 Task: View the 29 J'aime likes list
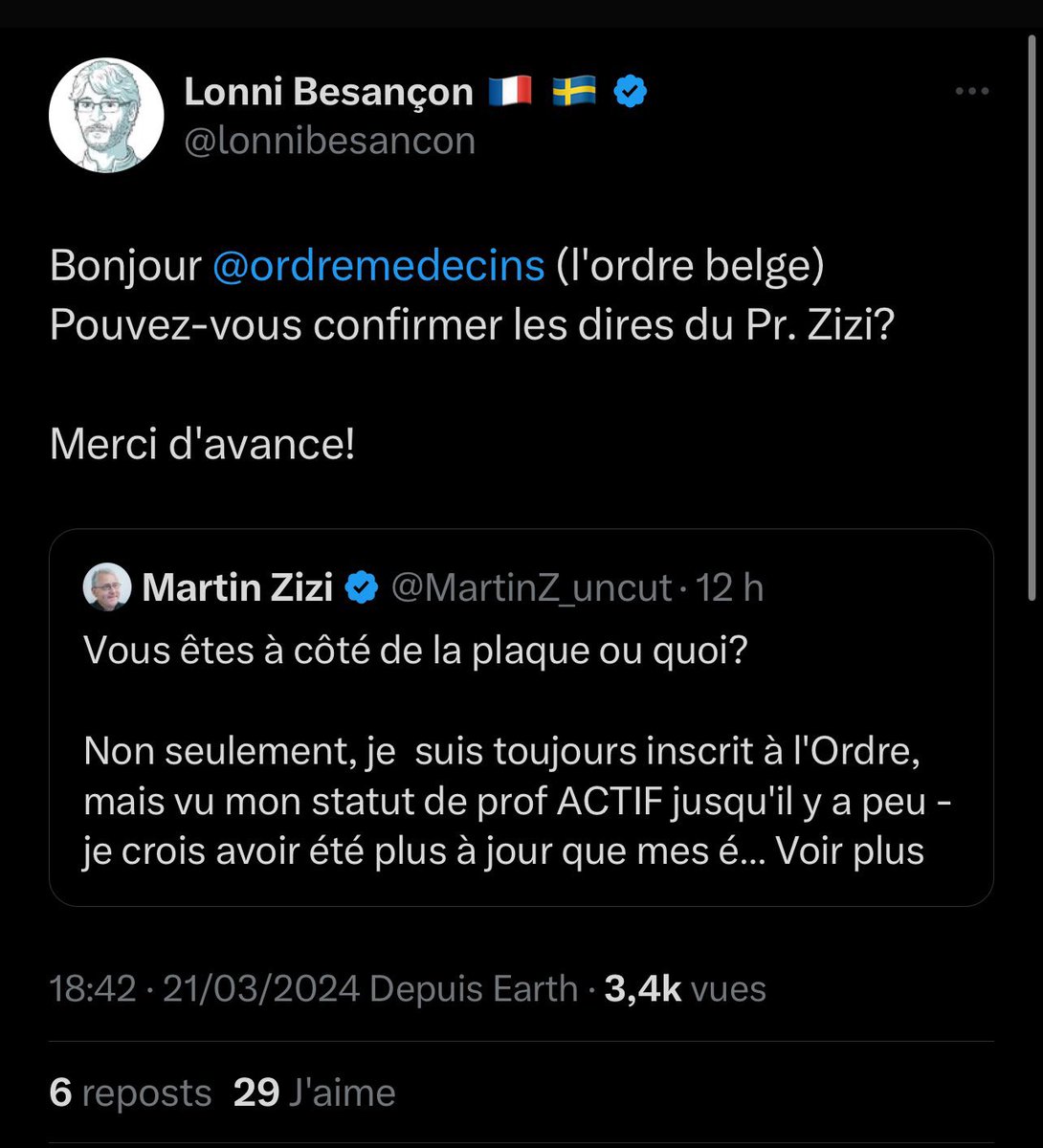(x=314, y=1093)
